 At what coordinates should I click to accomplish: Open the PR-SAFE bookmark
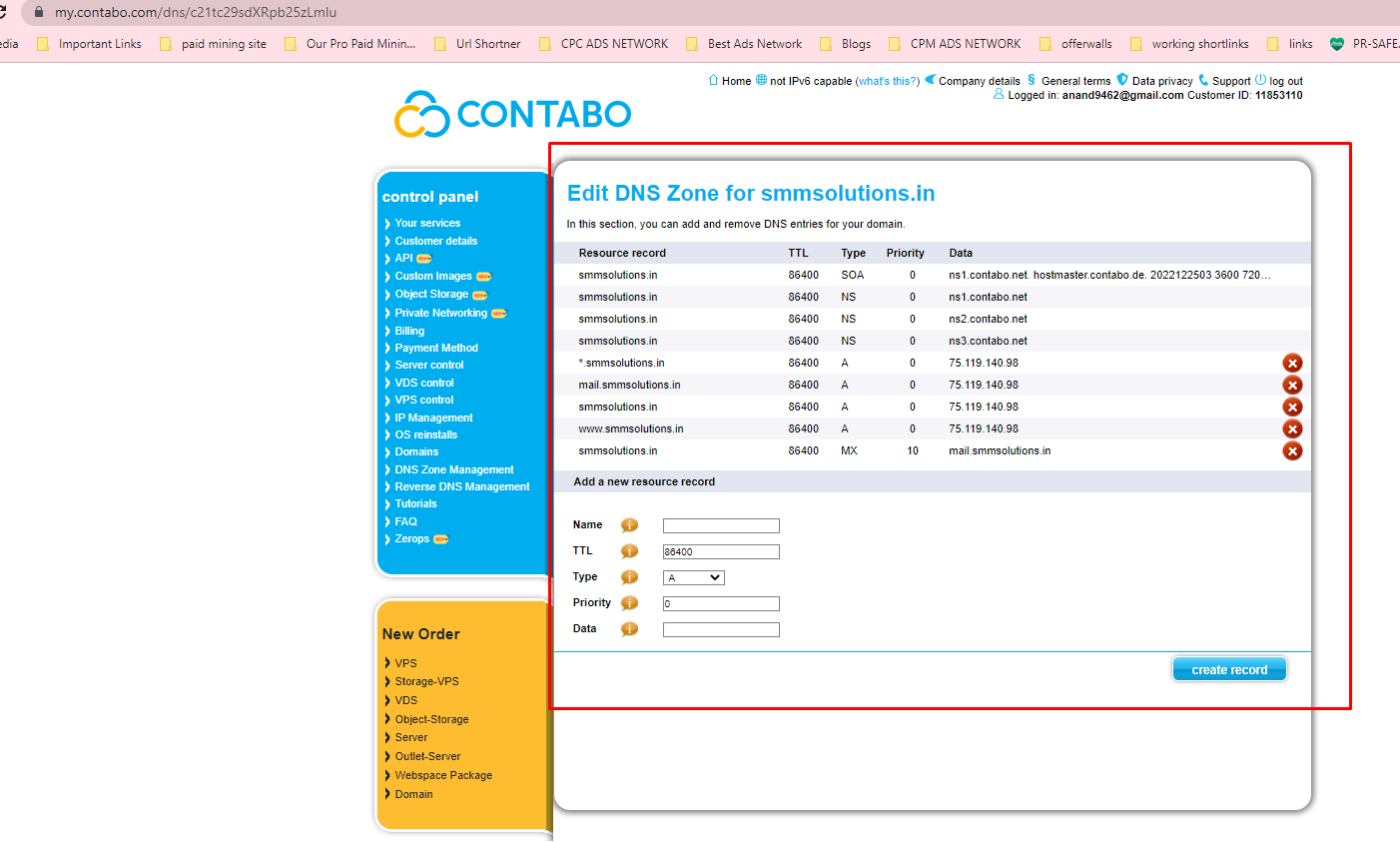click(1364, 44)
